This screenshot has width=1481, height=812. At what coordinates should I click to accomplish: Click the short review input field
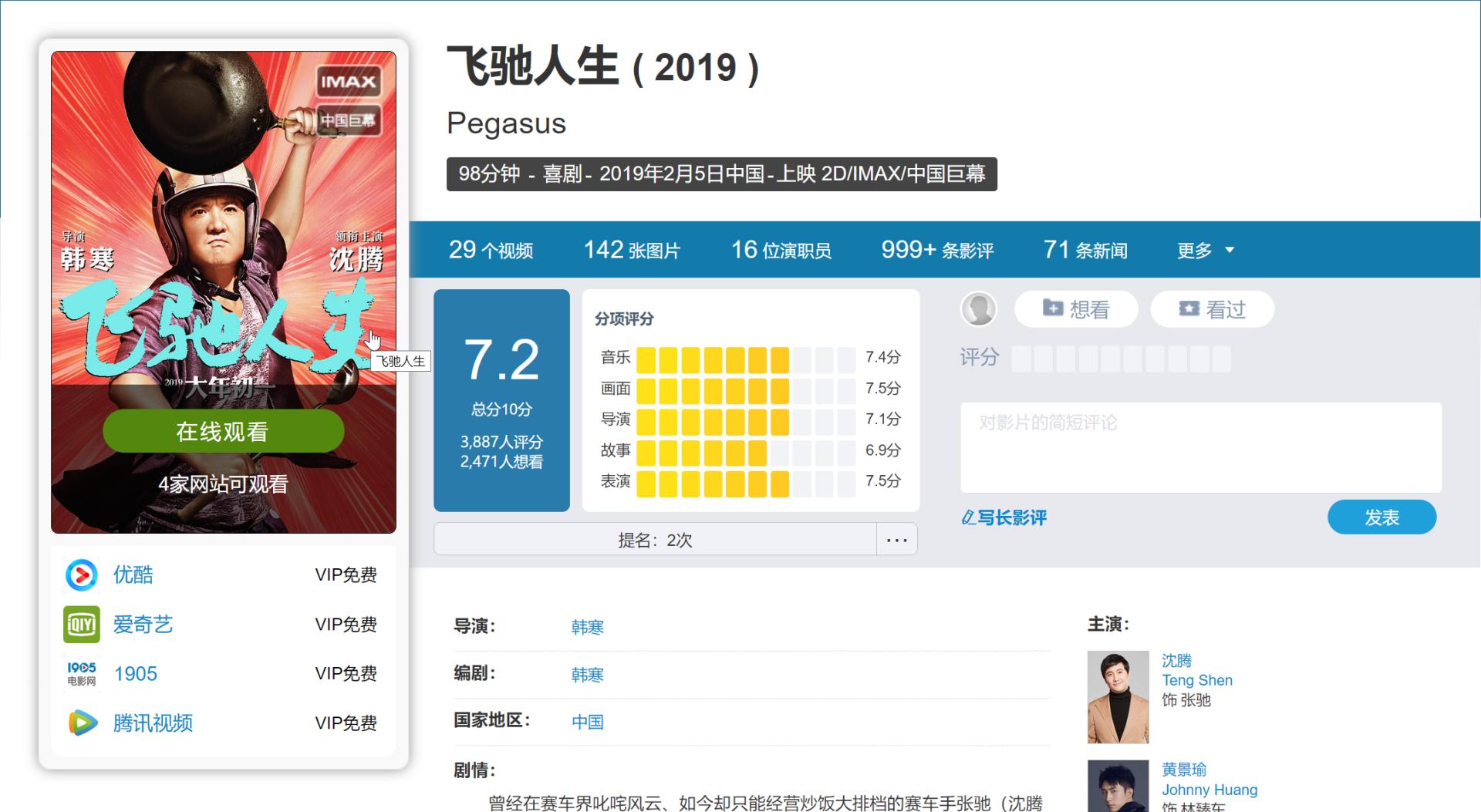click(x=1200, y=447)
